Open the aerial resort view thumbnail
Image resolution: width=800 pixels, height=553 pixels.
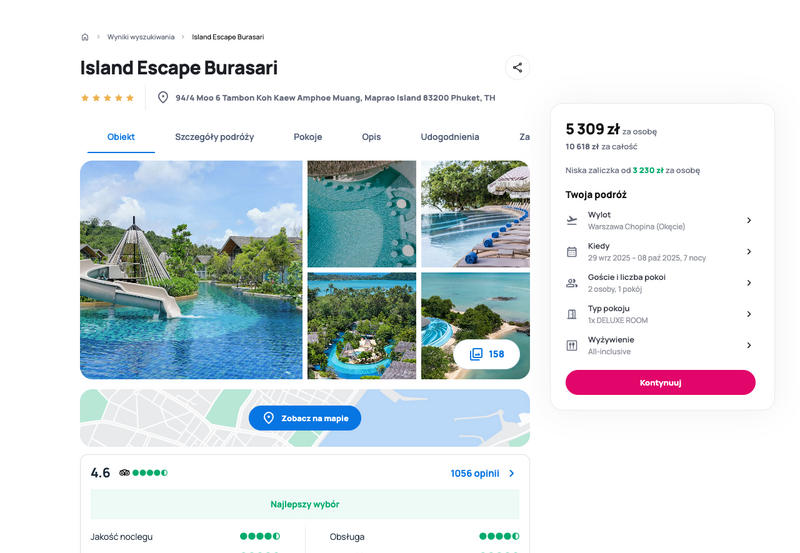click(x=362, y=325)
